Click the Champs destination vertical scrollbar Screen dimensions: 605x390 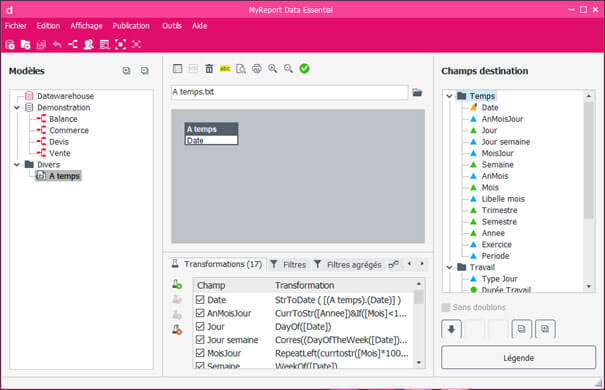pos(588,160)
